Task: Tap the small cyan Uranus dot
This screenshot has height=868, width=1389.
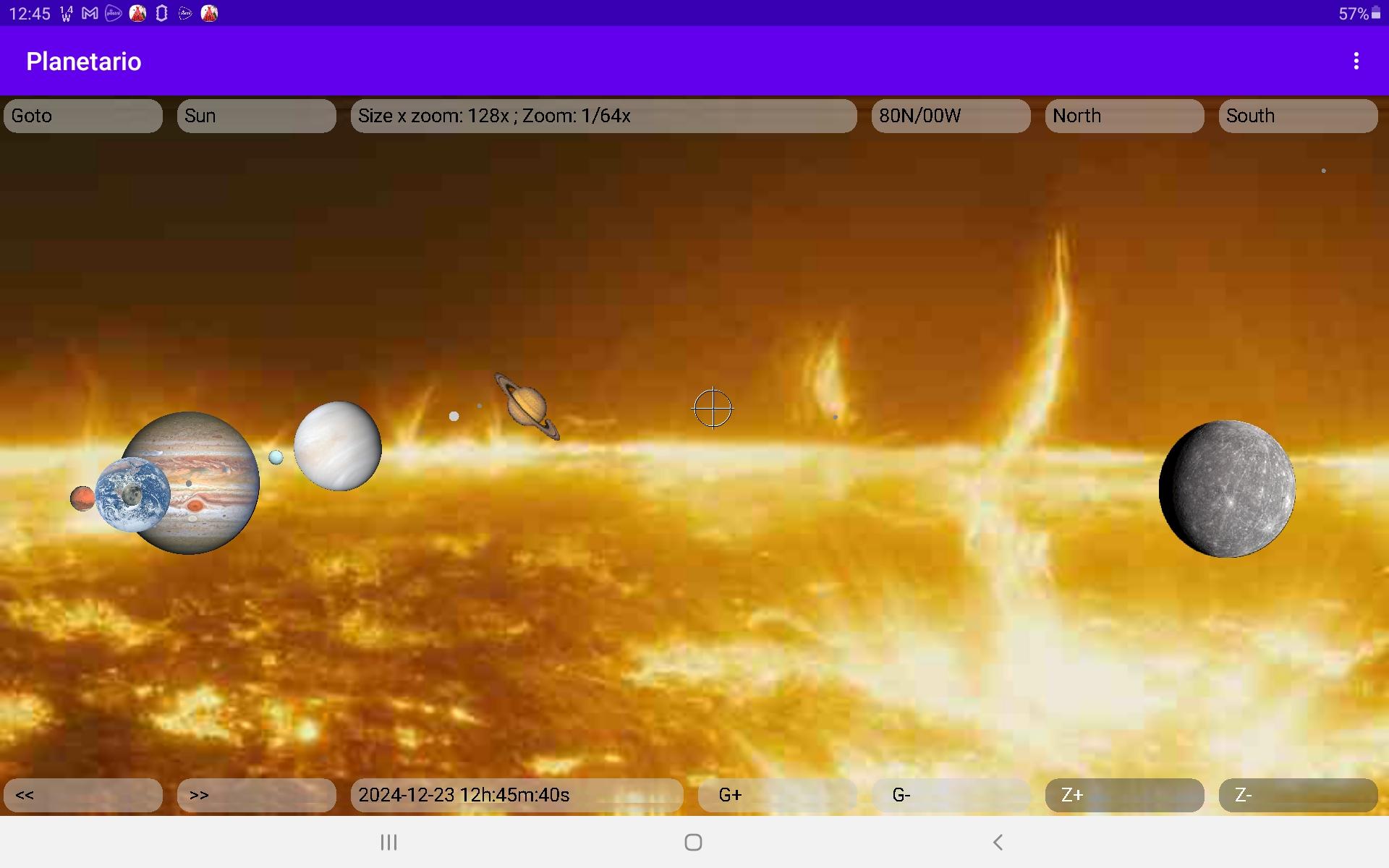Action: [x=276, y=457]
